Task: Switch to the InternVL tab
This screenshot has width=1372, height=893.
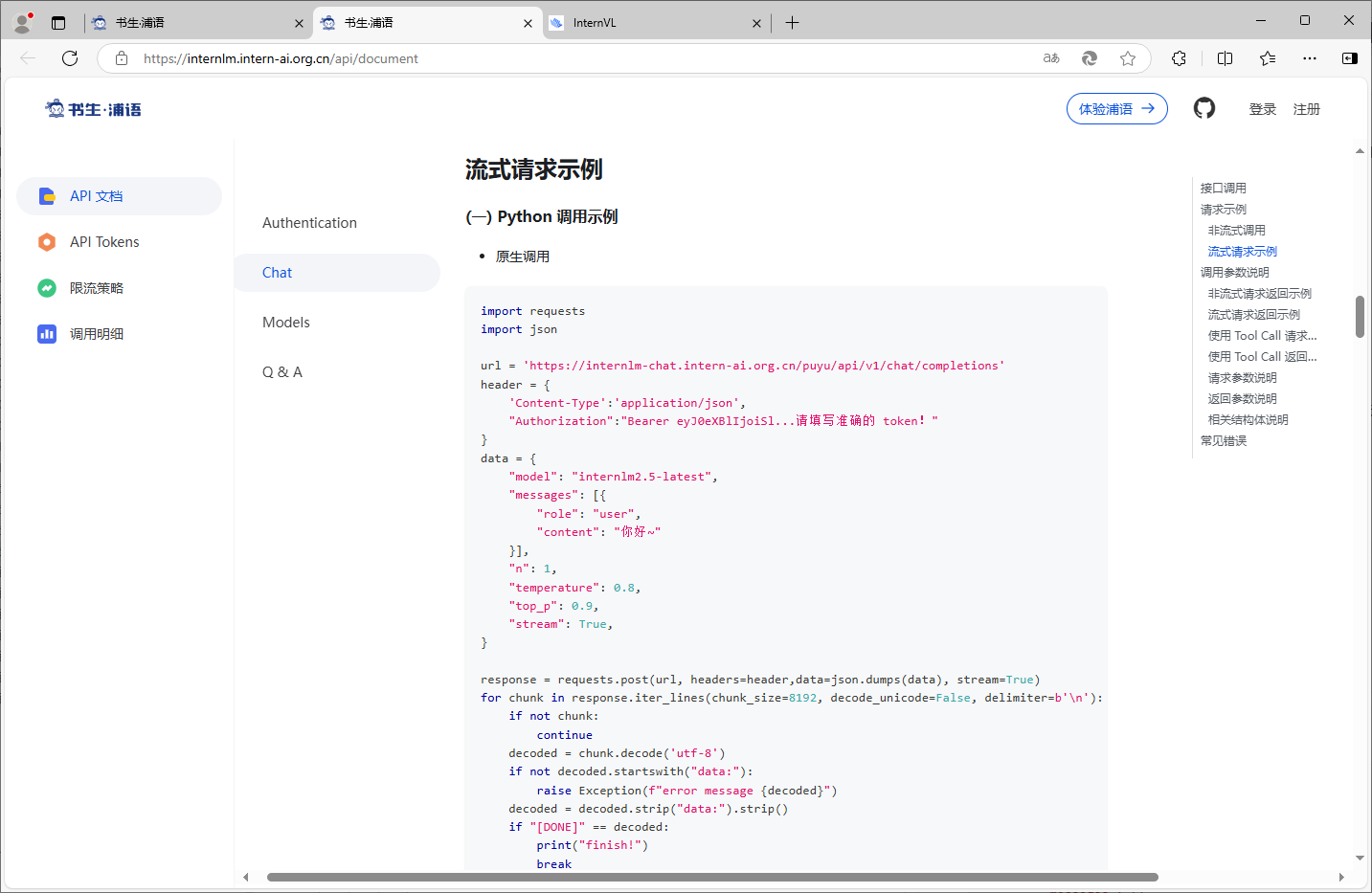Action: click(x=656, y=23)
